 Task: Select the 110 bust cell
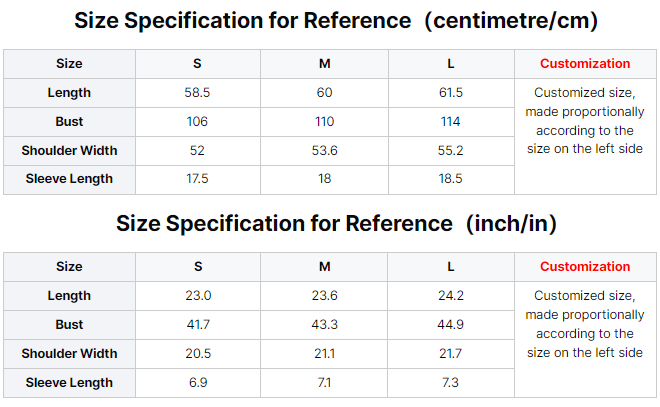pyautogui.click(x=324, y=121)
